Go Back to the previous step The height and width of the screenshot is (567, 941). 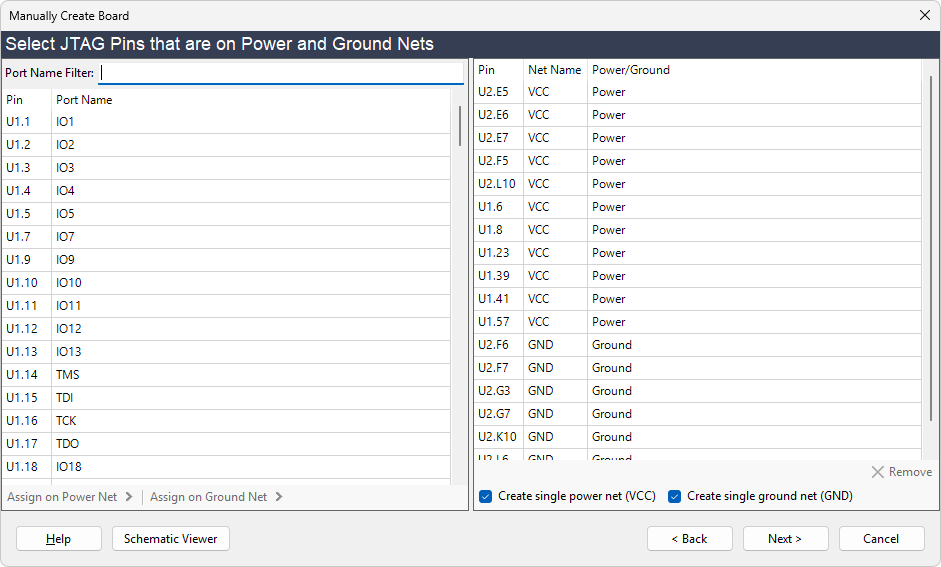tap(689, 539)
